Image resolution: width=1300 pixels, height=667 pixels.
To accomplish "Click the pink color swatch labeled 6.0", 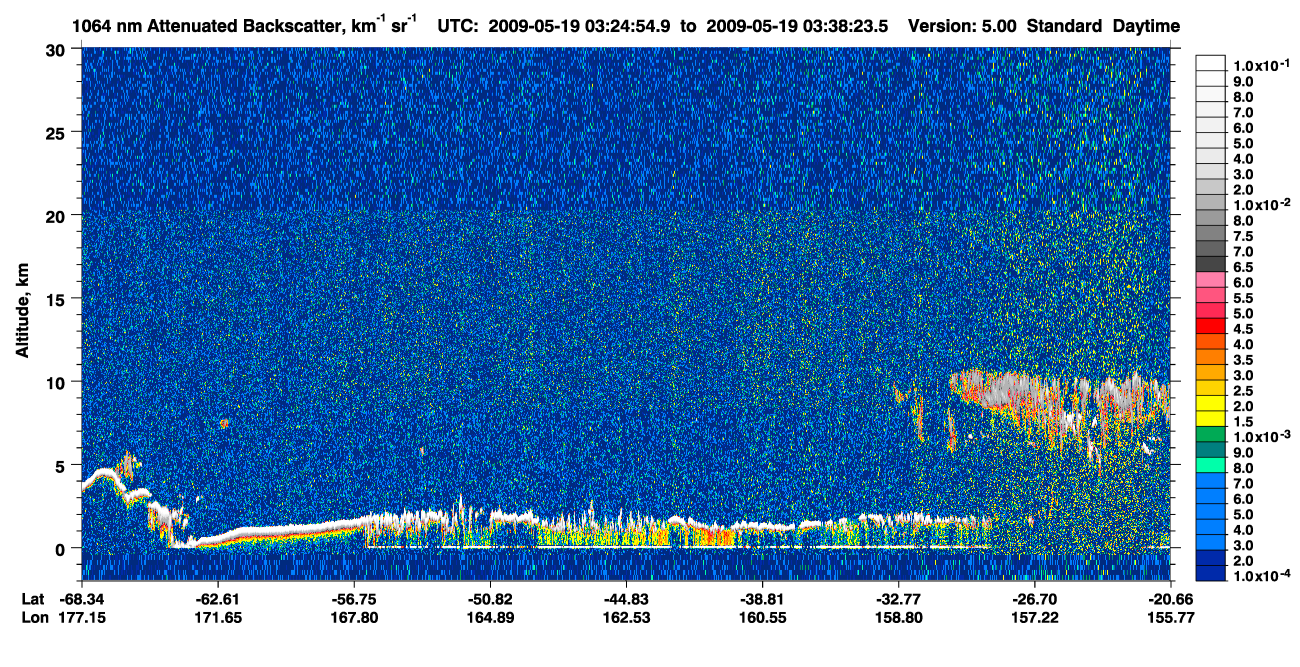I will 1210,279.
